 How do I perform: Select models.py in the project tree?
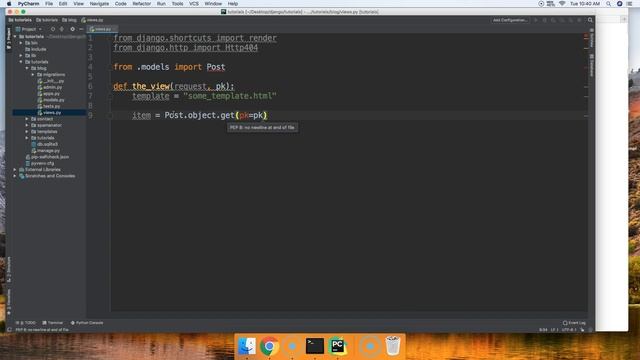(53, 100)
